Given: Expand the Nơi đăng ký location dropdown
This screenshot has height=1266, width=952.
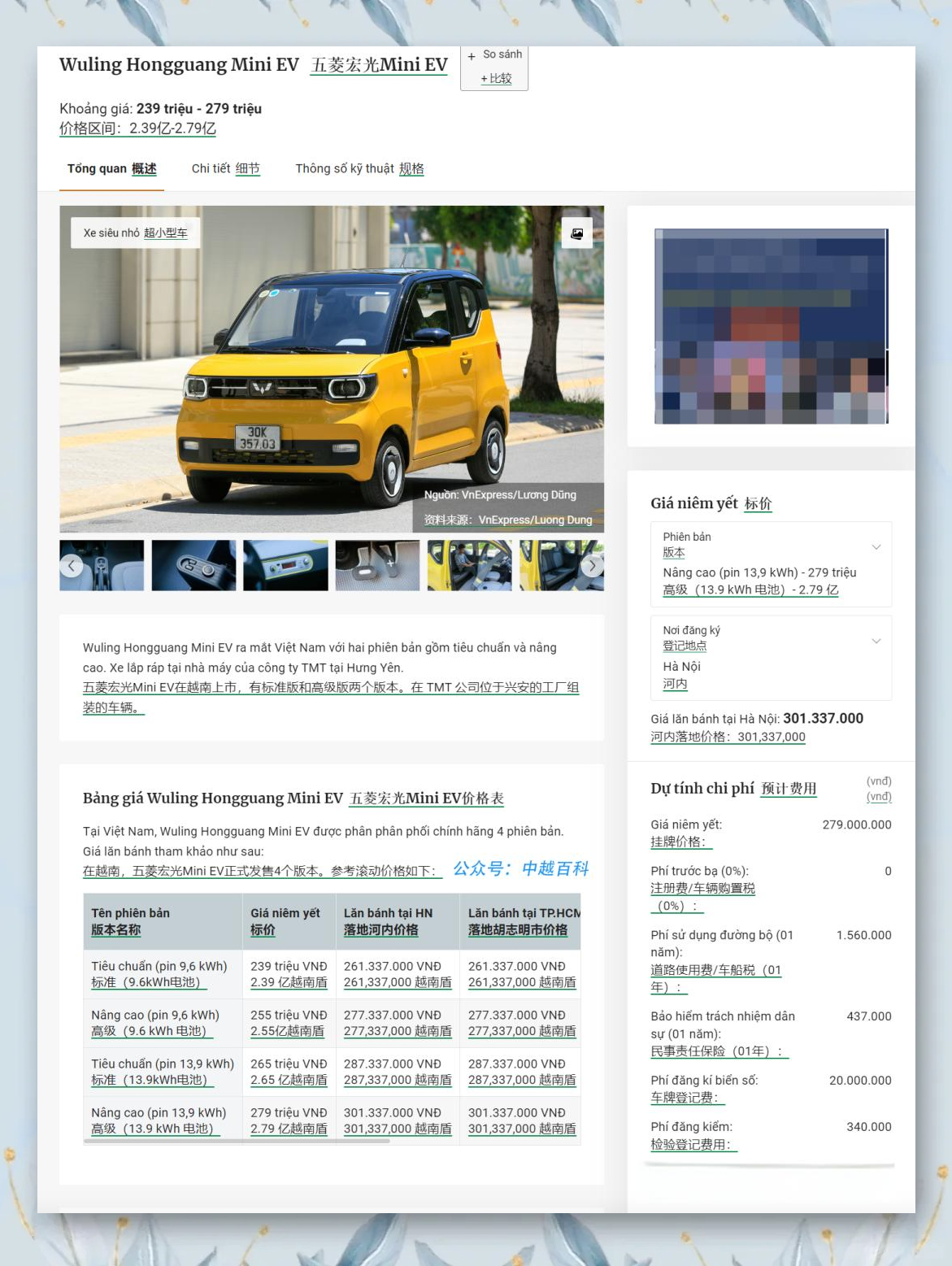Looking at the screenshot, I should (x=771, y=658).
